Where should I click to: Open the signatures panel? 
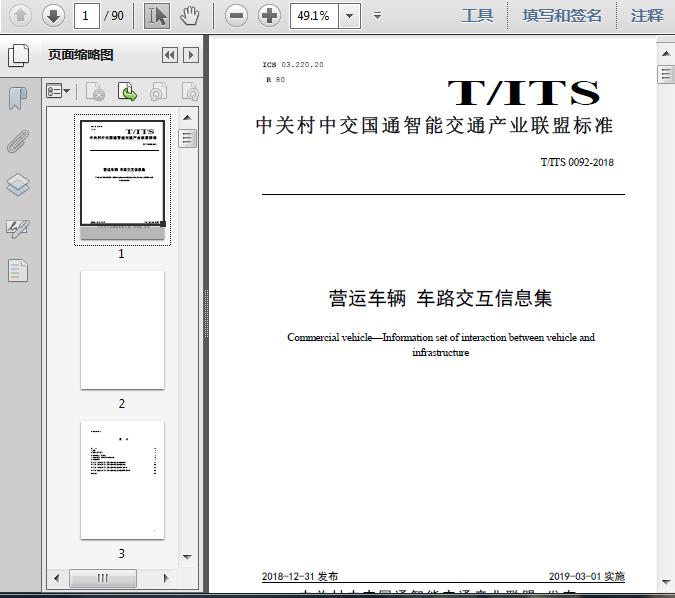click(18, 229)
